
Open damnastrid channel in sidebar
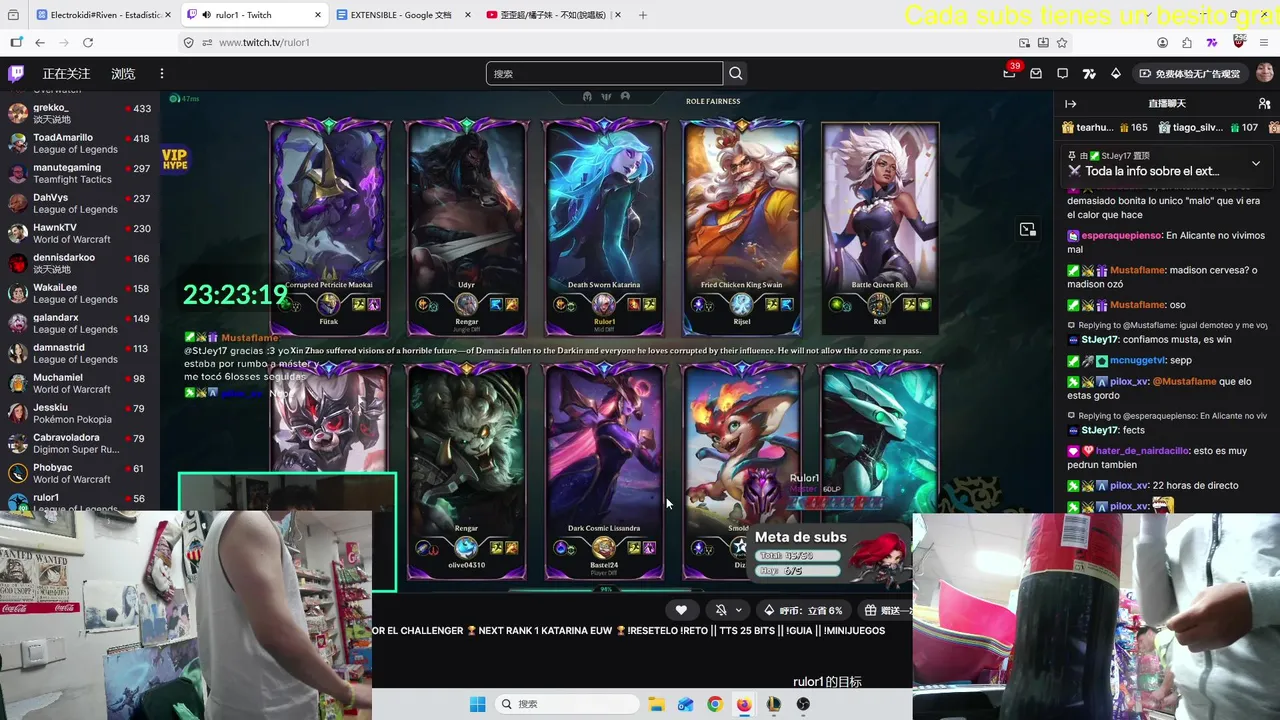click(x=80, y=353)
